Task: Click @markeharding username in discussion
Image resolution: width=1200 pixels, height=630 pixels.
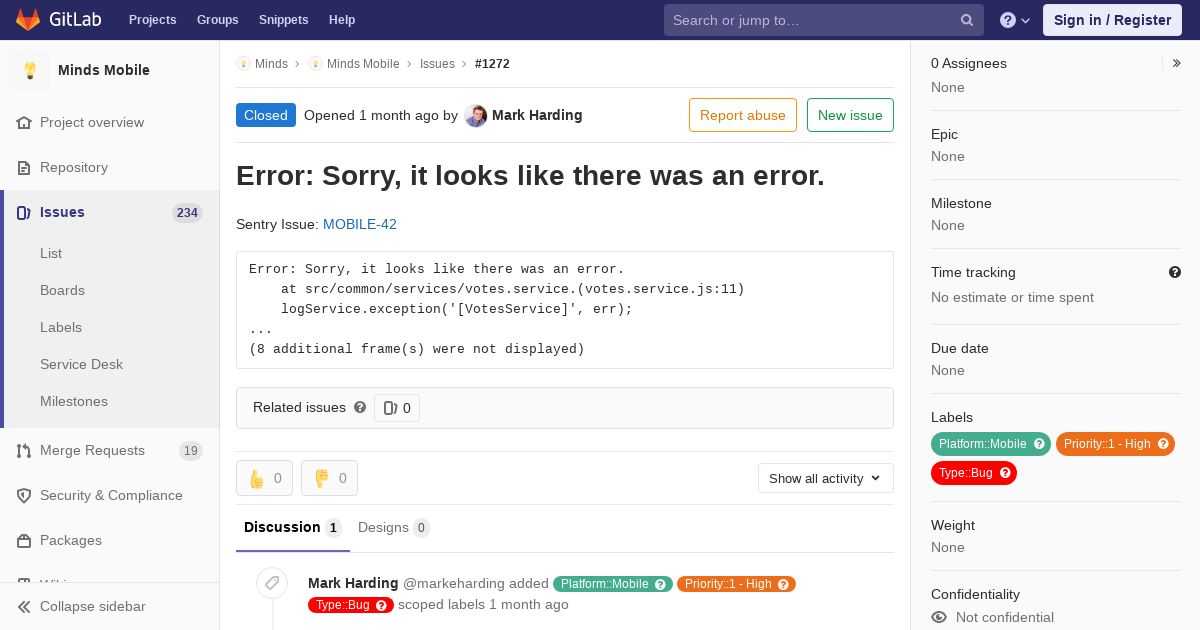Action: [x=455, y=583]
